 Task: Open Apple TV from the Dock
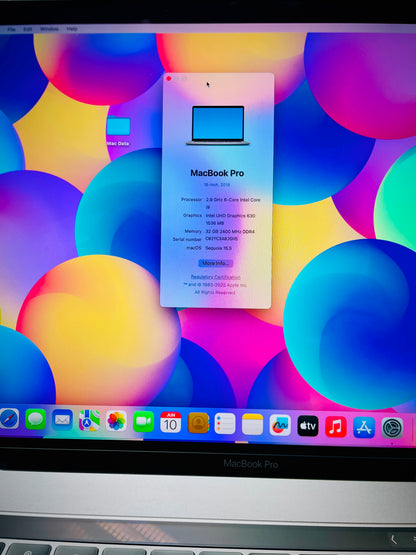tap(308, 426)
